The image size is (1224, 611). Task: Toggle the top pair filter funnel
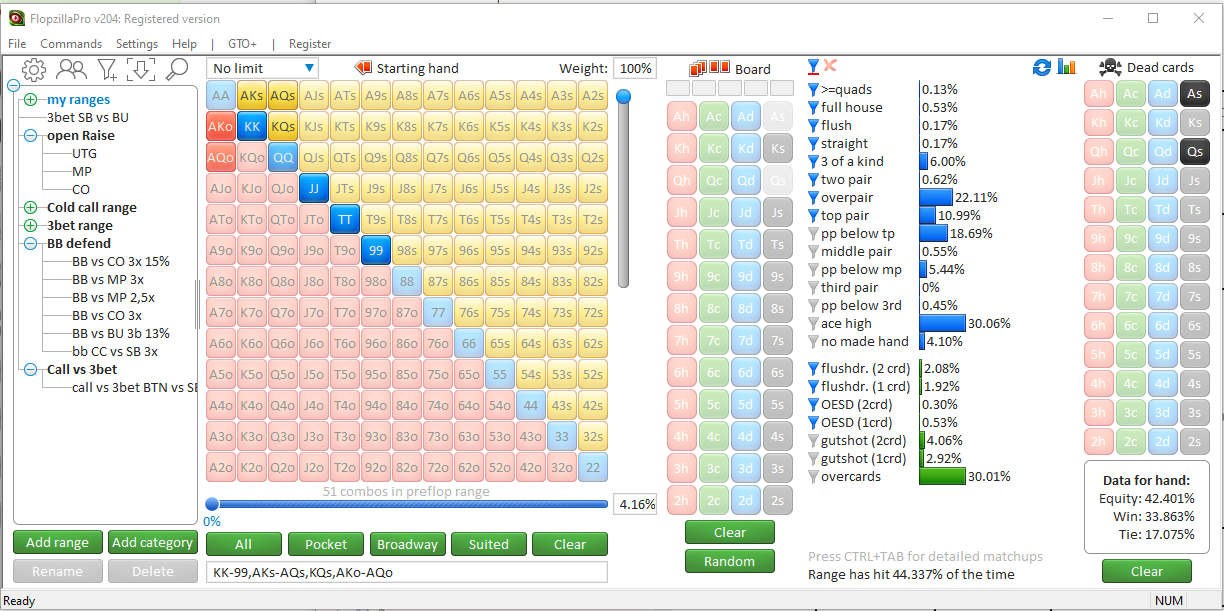(813, 215)
